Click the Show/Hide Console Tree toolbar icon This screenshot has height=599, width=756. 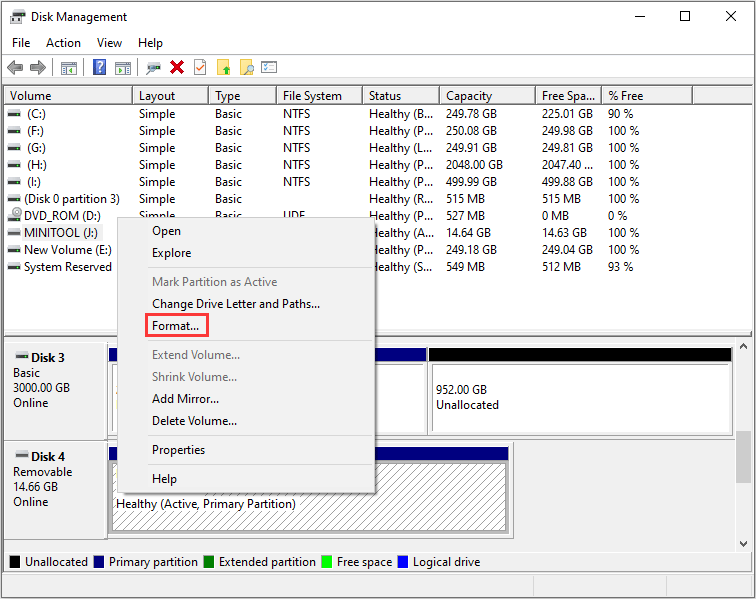pos(69,67)
